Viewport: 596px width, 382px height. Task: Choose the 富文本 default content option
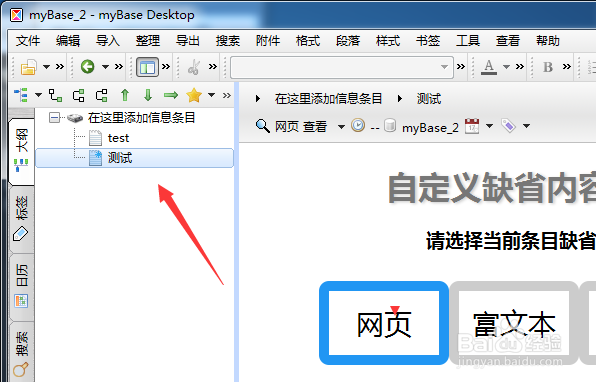pyautogui.click(x=514, y=323)
